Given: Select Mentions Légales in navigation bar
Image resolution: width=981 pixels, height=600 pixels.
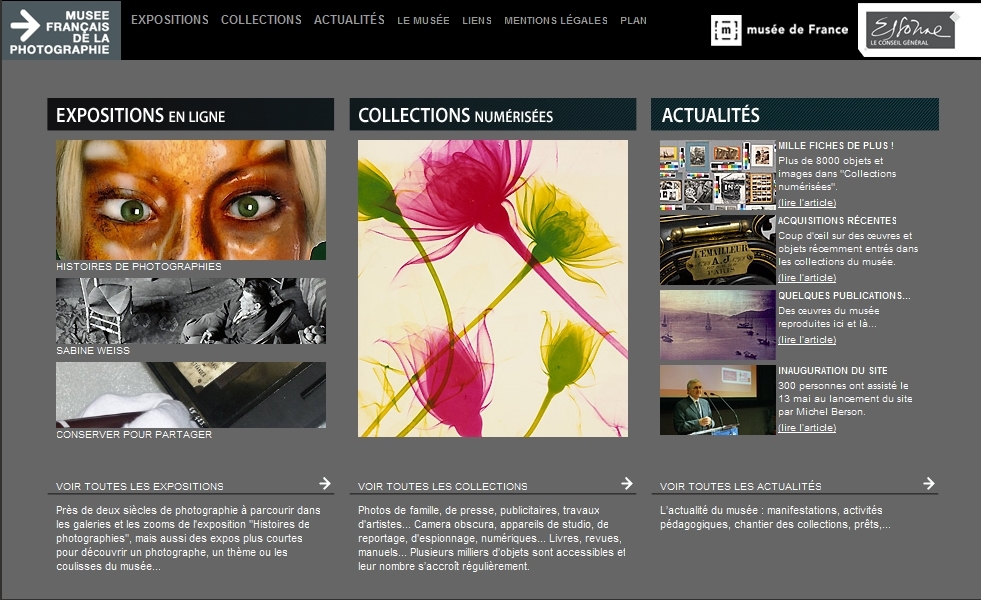Looking at the screenshot, I should tap(556, 21).
